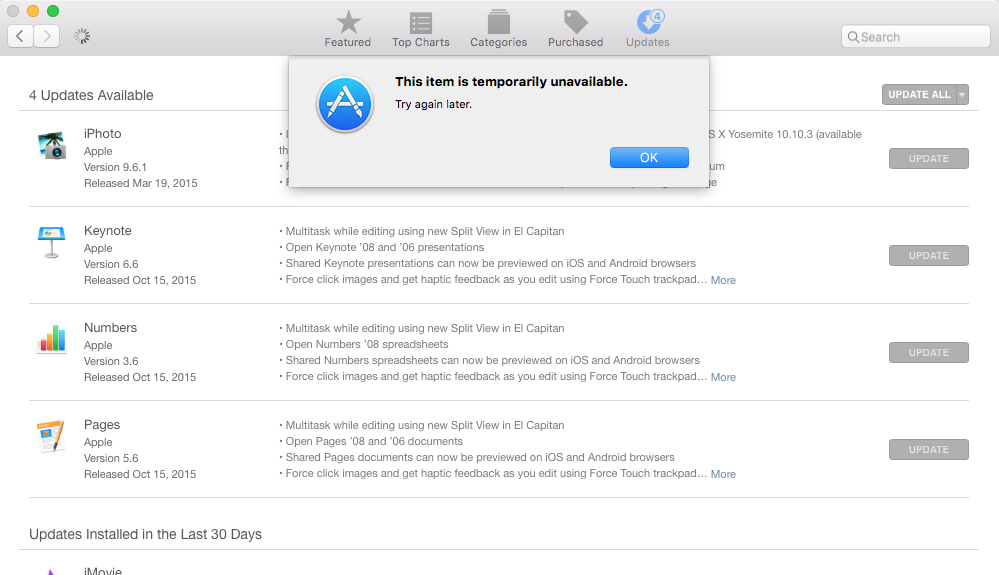Click the iPhoto app icon
Screen dimensions: 999x575
[x=52, y=146]
